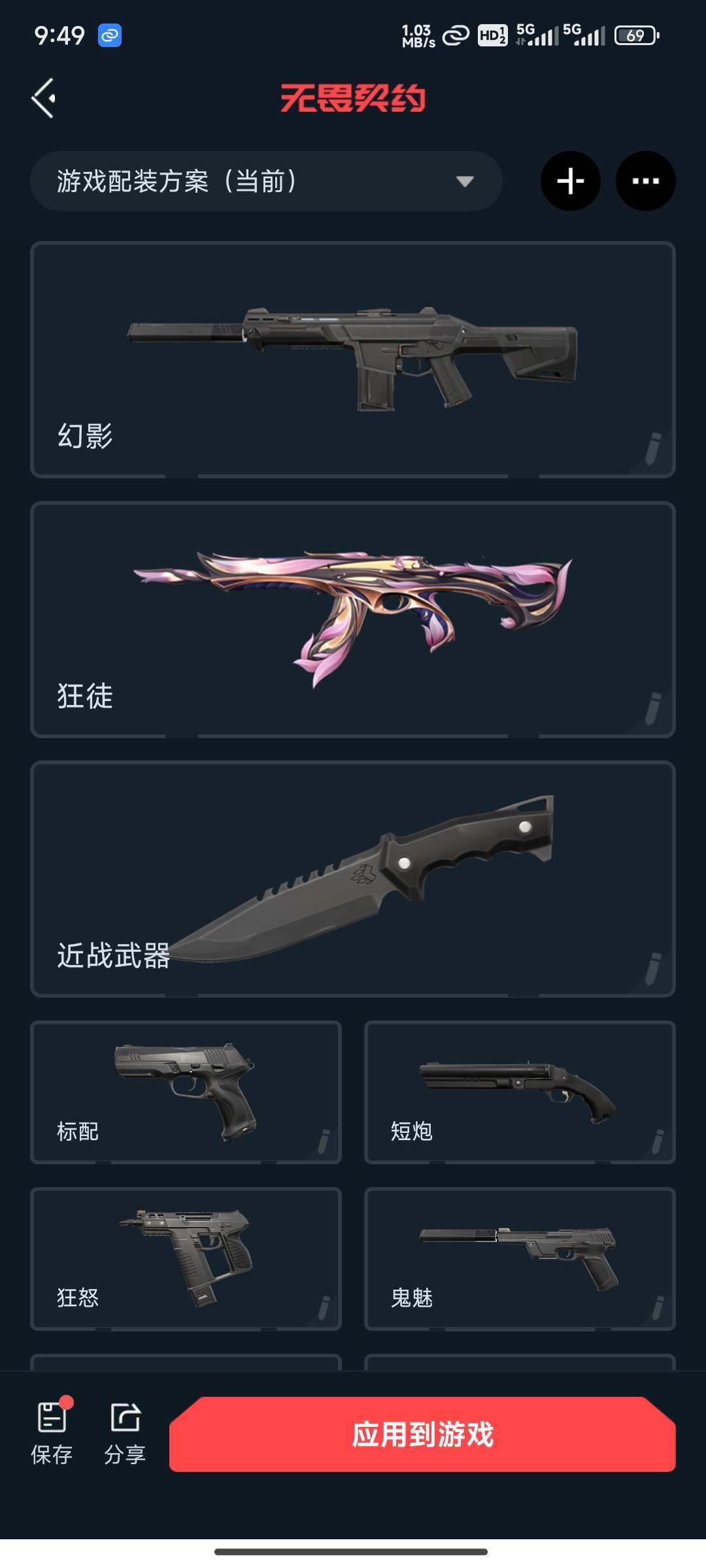Image resolution: width=706 pixels, height=1568 pixels.
Task: Select the 幻影 Phantom rifle card
Action: (353, 359)
